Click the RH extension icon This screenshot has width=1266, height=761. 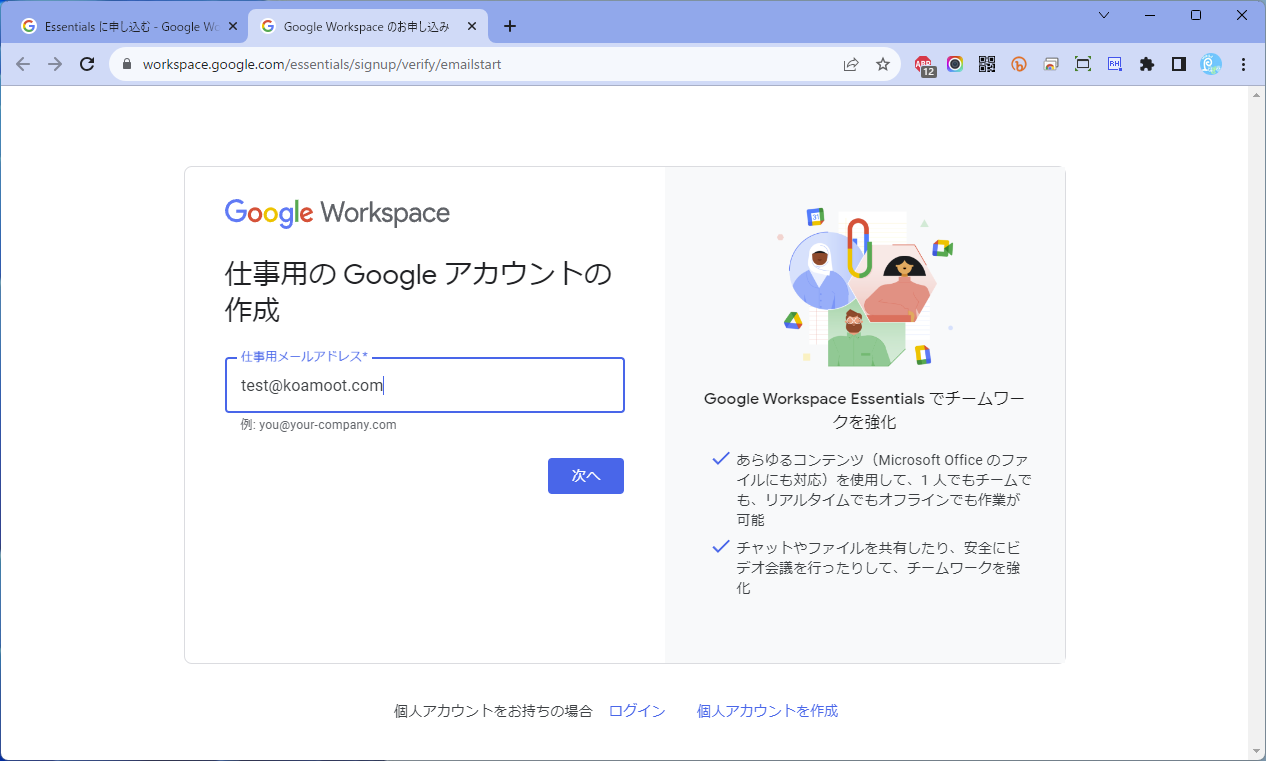(1114, 63)
